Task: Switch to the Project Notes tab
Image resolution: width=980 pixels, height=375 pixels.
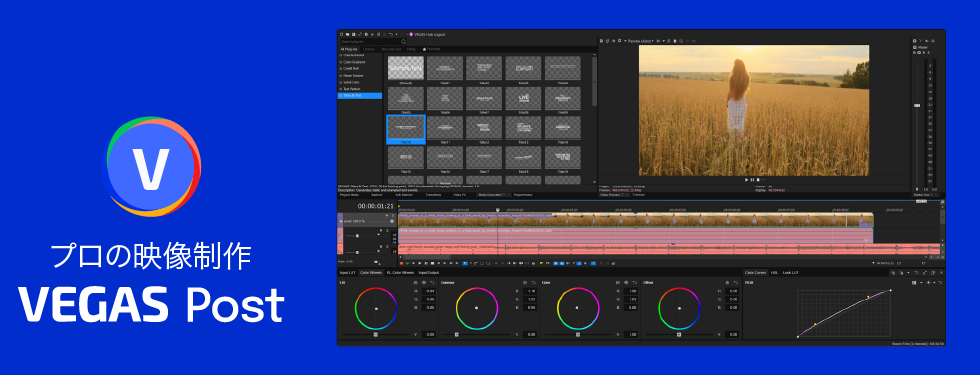Action: (523, 194)
